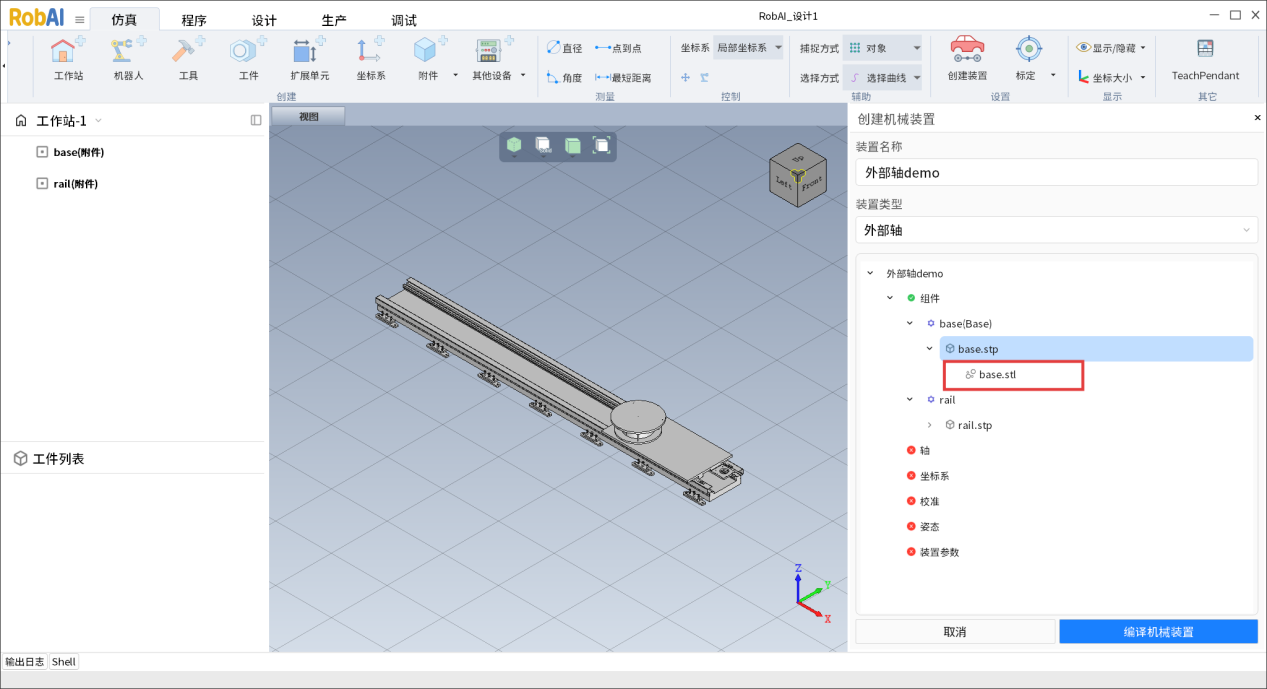This screenshot has width=1267, height=689.
Task: Click the 取消 cancel button
Action: click(955, 632)
